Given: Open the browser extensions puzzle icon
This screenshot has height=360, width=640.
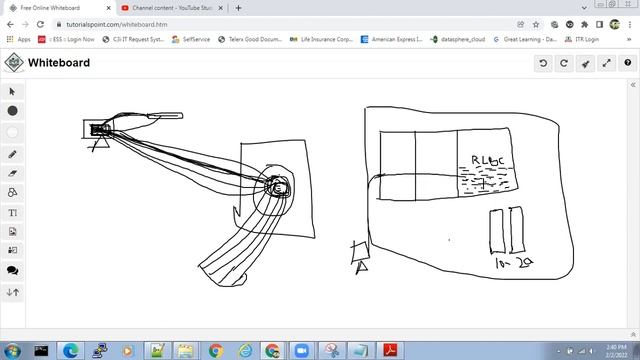Looking at the screenshot, I should coord(584,24).
